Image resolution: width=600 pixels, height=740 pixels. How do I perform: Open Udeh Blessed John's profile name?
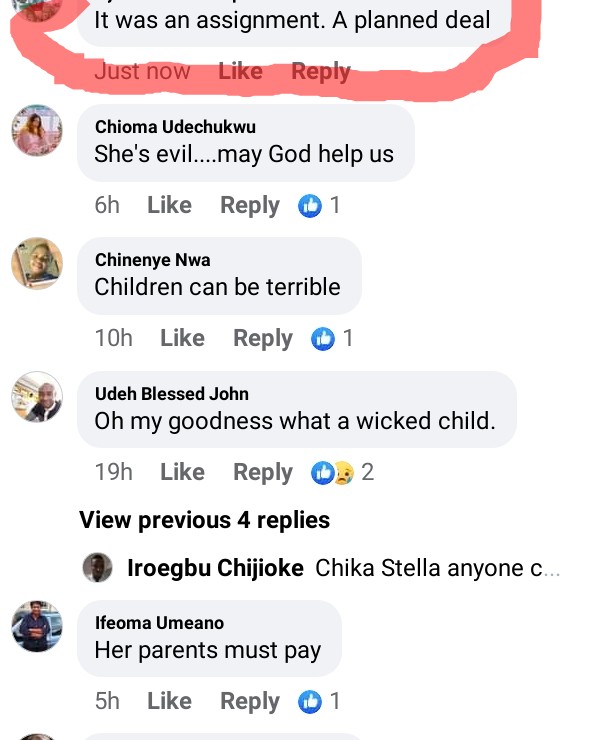pos(171,394)
